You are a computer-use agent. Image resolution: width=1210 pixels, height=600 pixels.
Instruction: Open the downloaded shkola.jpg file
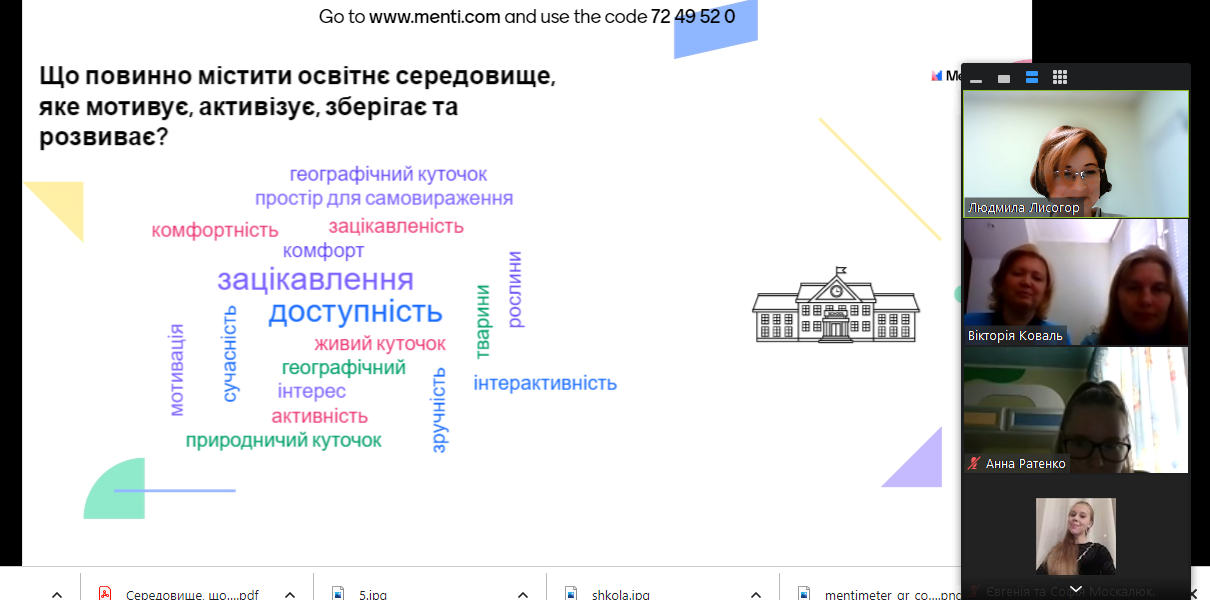tap(620, 594)
